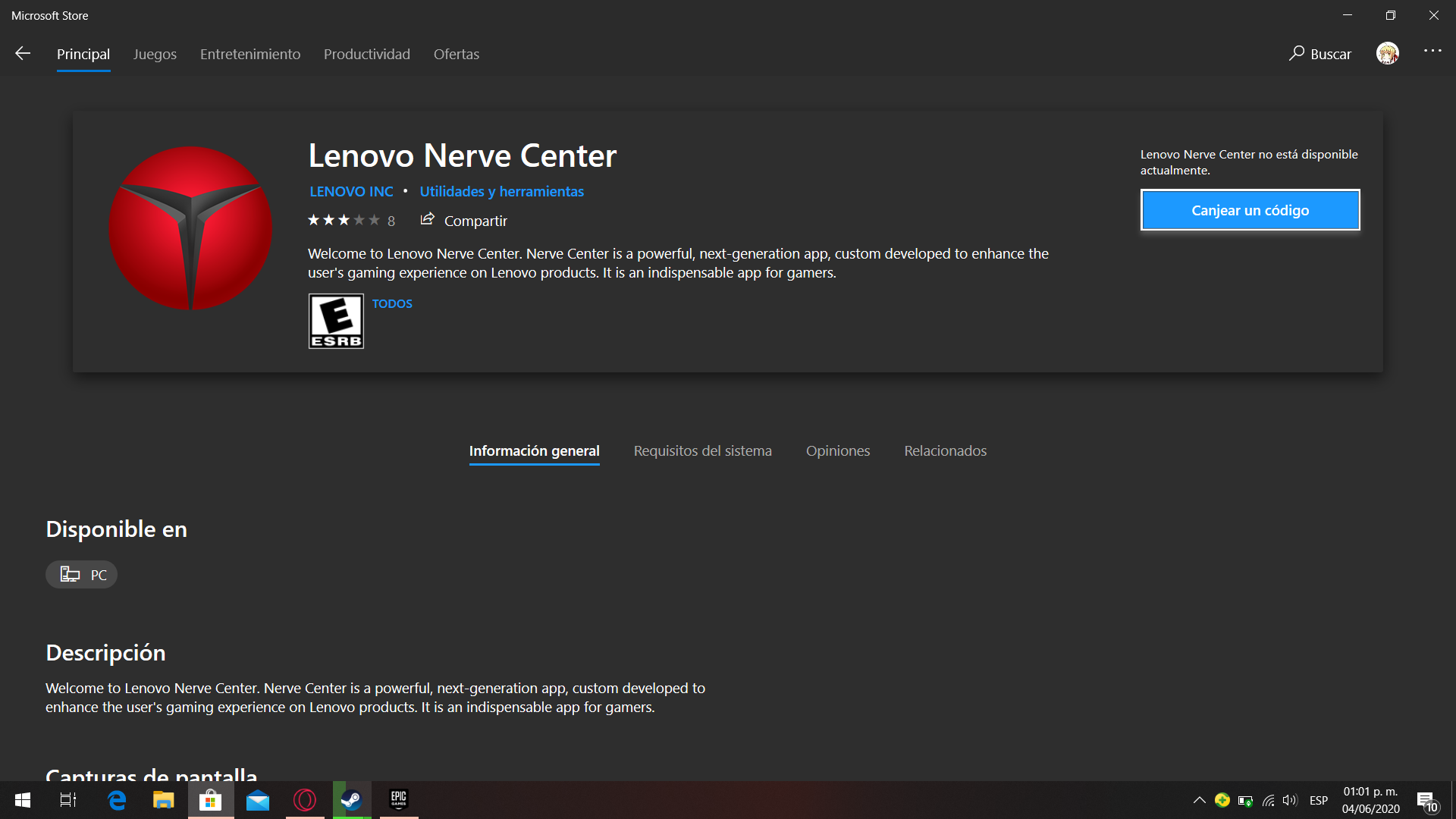Open the Action Center notifications icon
Image resolution: width=1456 pixels, height=819 pixels.
pyautogui.click(x=1426, y=801)
